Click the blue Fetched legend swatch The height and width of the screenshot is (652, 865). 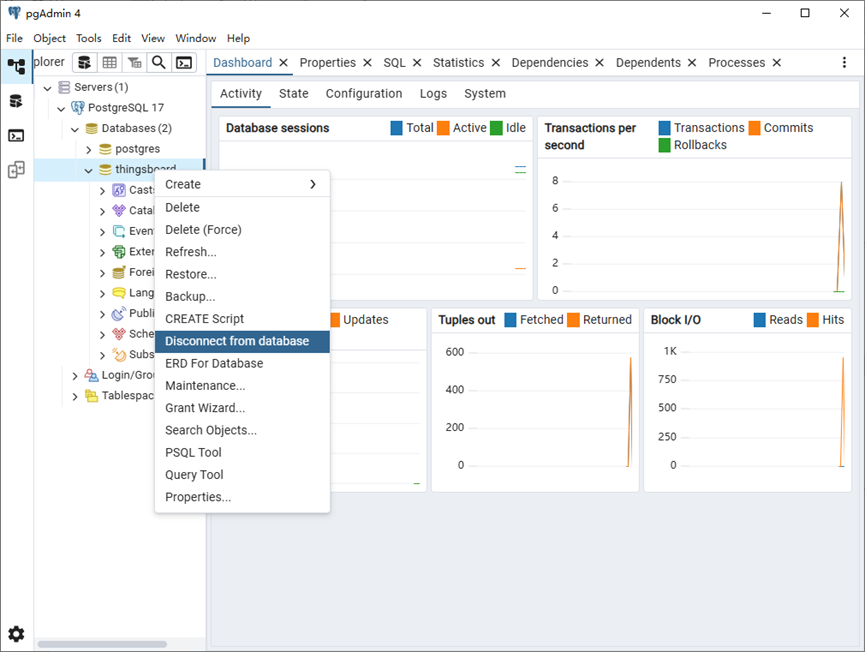[510, 320]
